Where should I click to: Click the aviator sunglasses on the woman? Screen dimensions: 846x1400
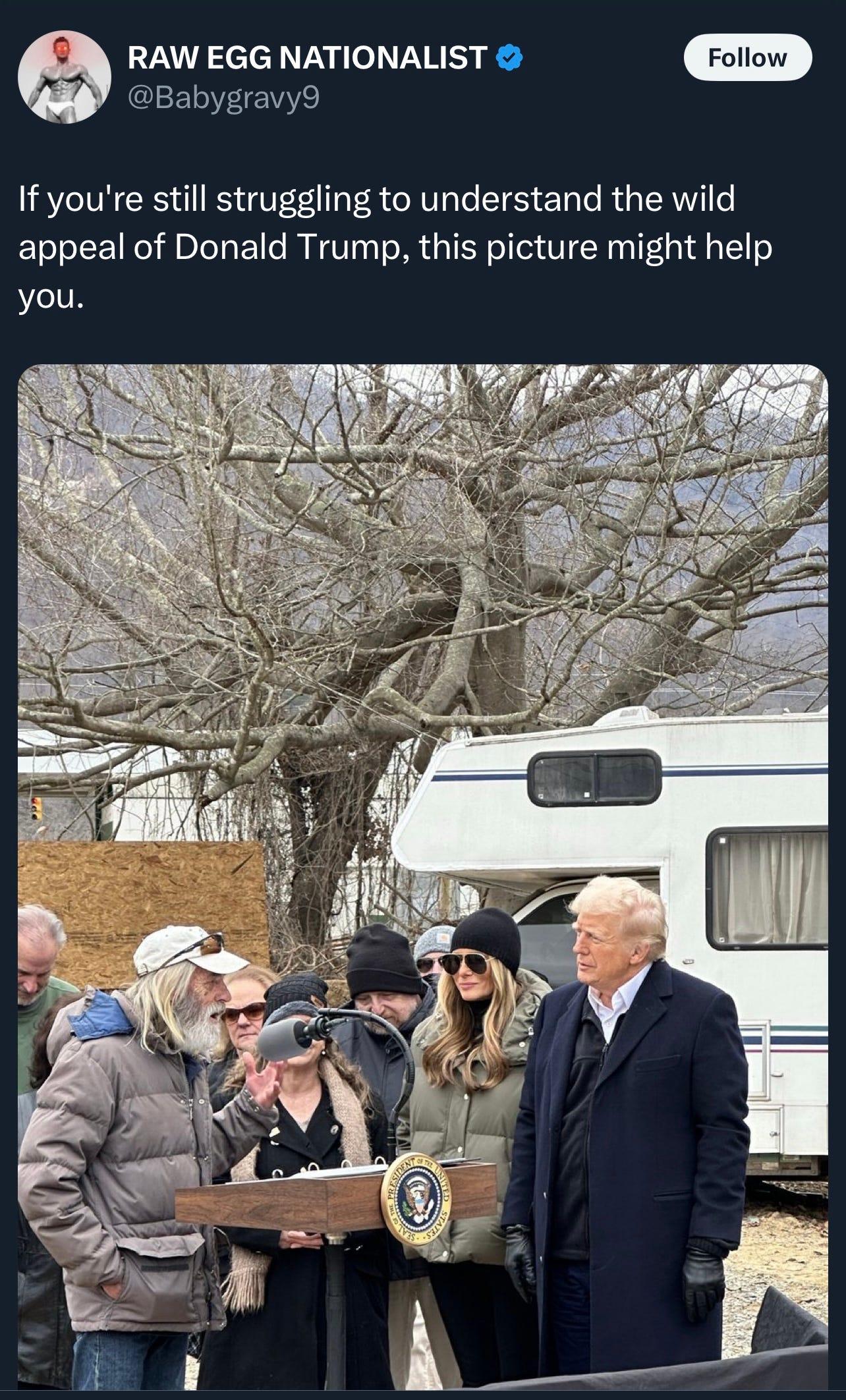click(x=465, y=964)
